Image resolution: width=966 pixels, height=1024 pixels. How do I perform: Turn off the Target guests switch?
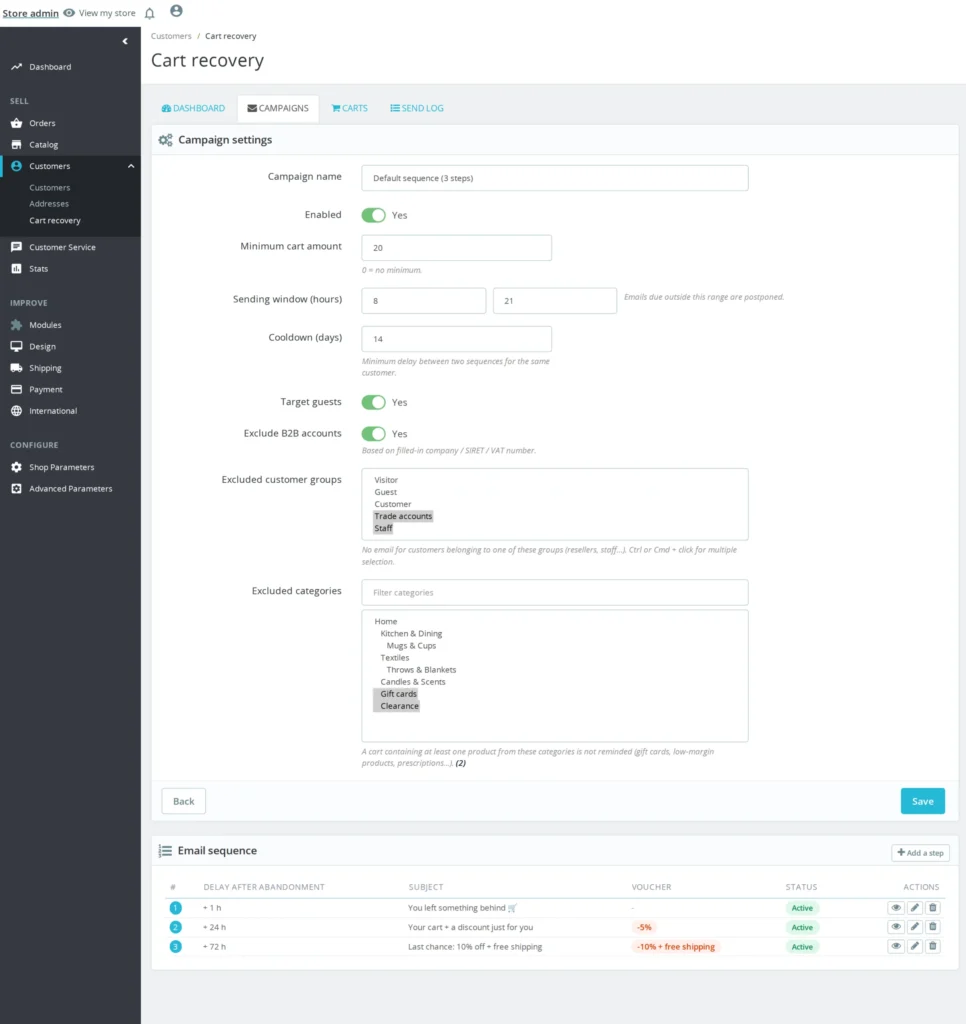click(x=374, y=402)
